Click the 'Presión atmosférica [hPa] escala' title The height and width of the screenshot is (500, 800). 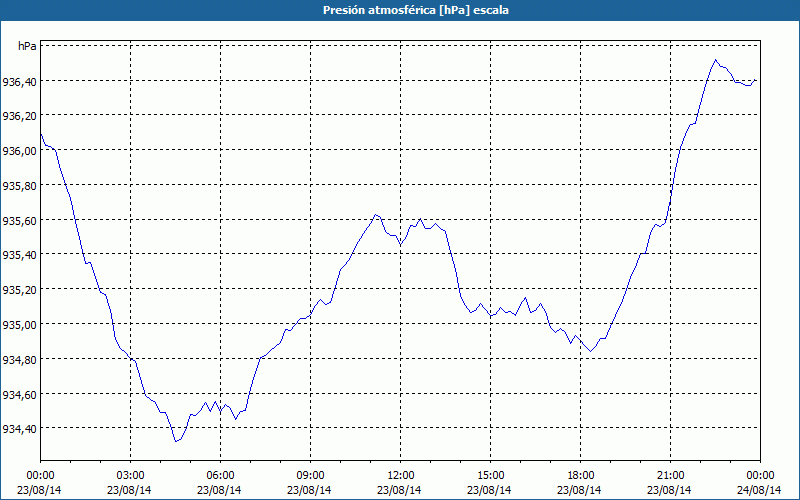coord(416,10)
